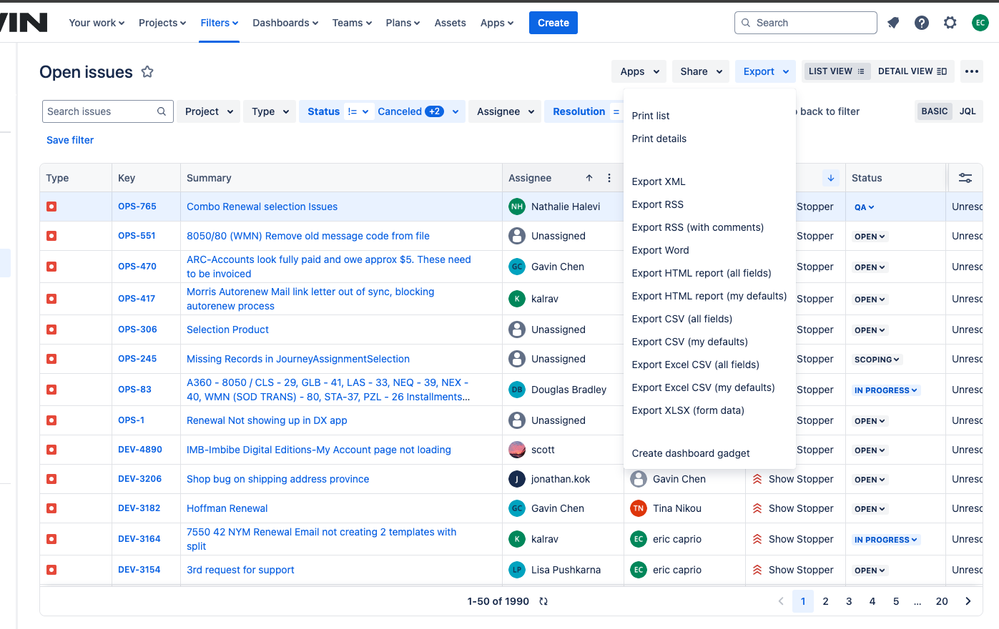Expand the Apps button next to Share
Screen dimensions: 999x629
tap(639, 71)
